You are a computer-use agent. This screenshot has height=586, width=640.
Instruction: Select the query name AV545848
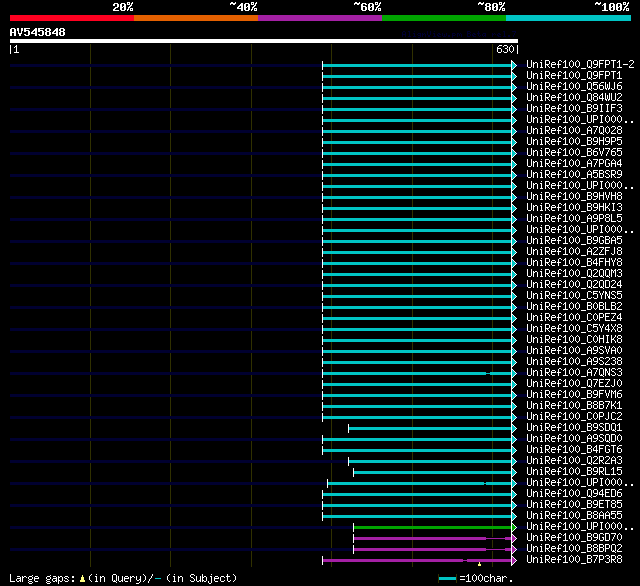38,32
